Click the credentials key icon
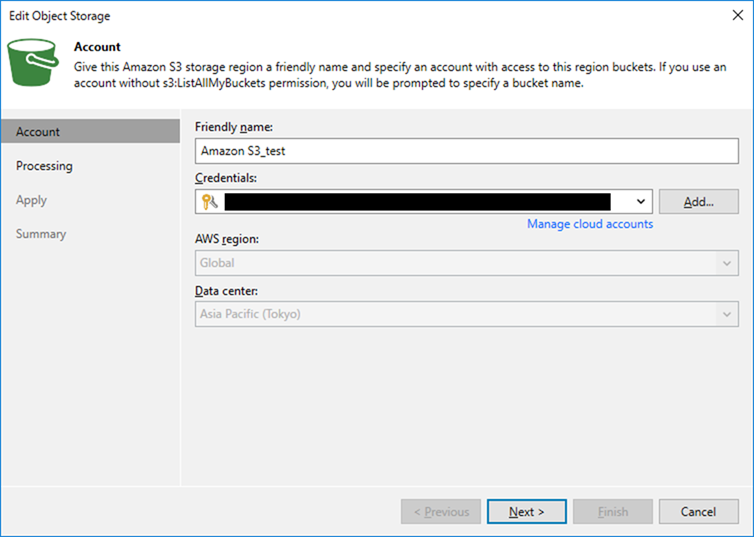 210,201
